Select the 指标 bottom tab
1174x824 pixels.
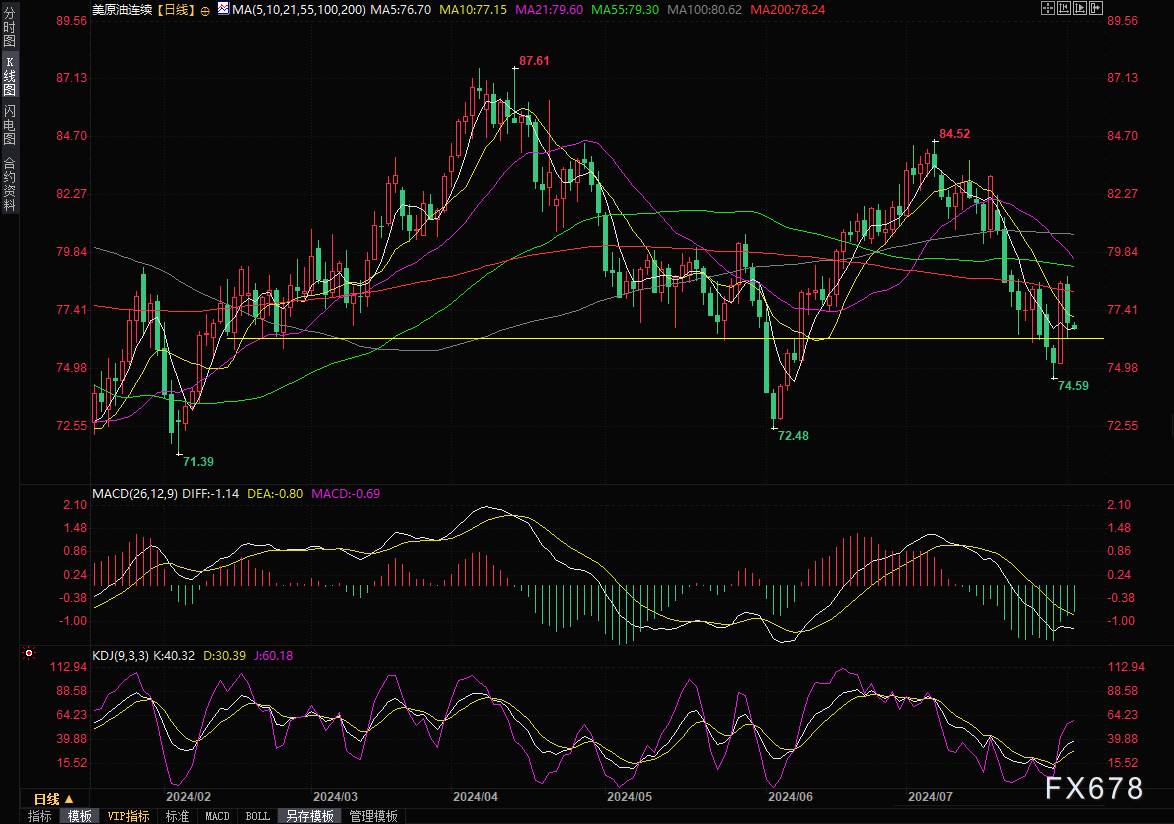[40, 816]
